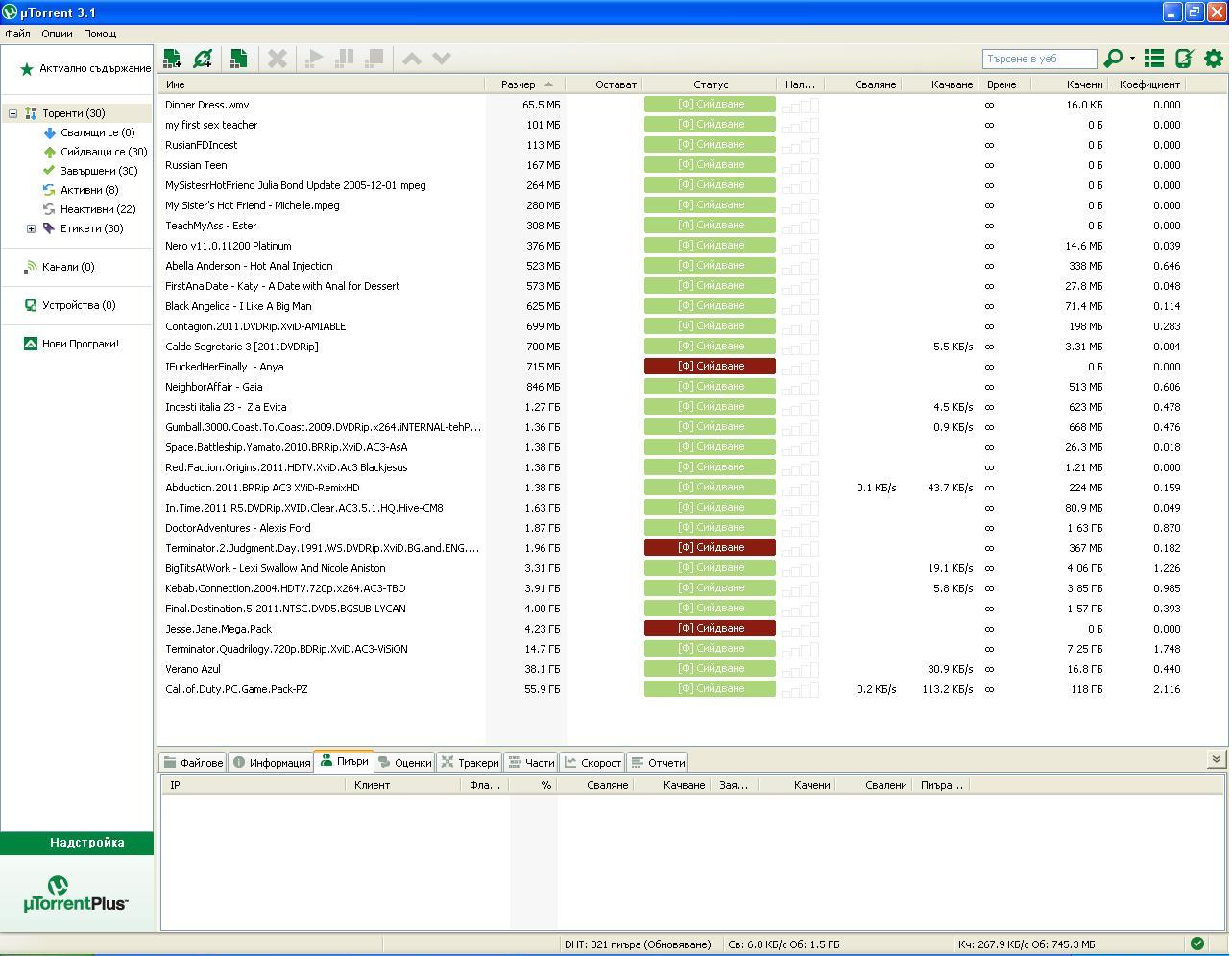Click the Remove torrent X icon
1232x956 pixels.
coord(277,59)
